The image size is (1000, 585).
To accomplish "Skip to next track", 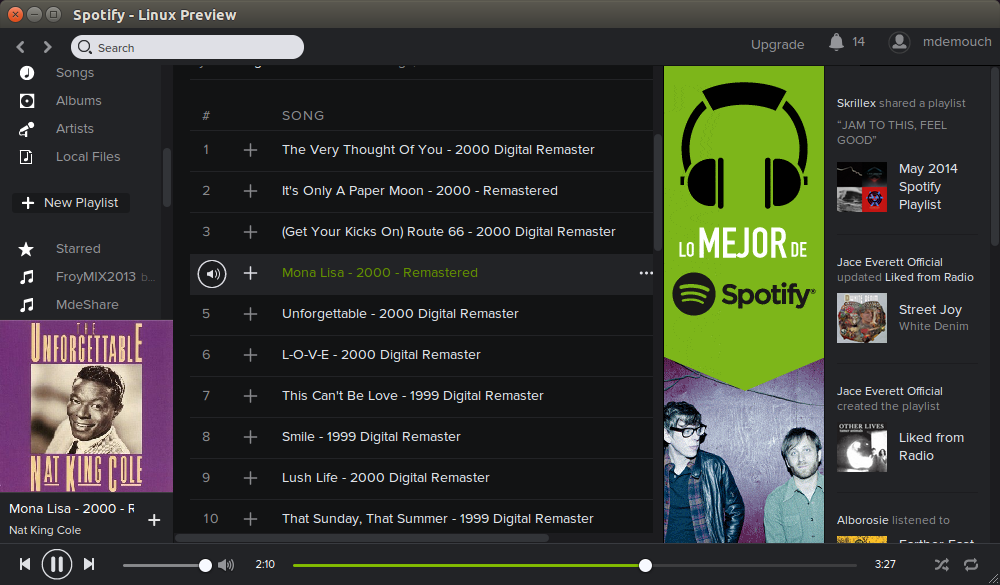I will tap(89, 564).
